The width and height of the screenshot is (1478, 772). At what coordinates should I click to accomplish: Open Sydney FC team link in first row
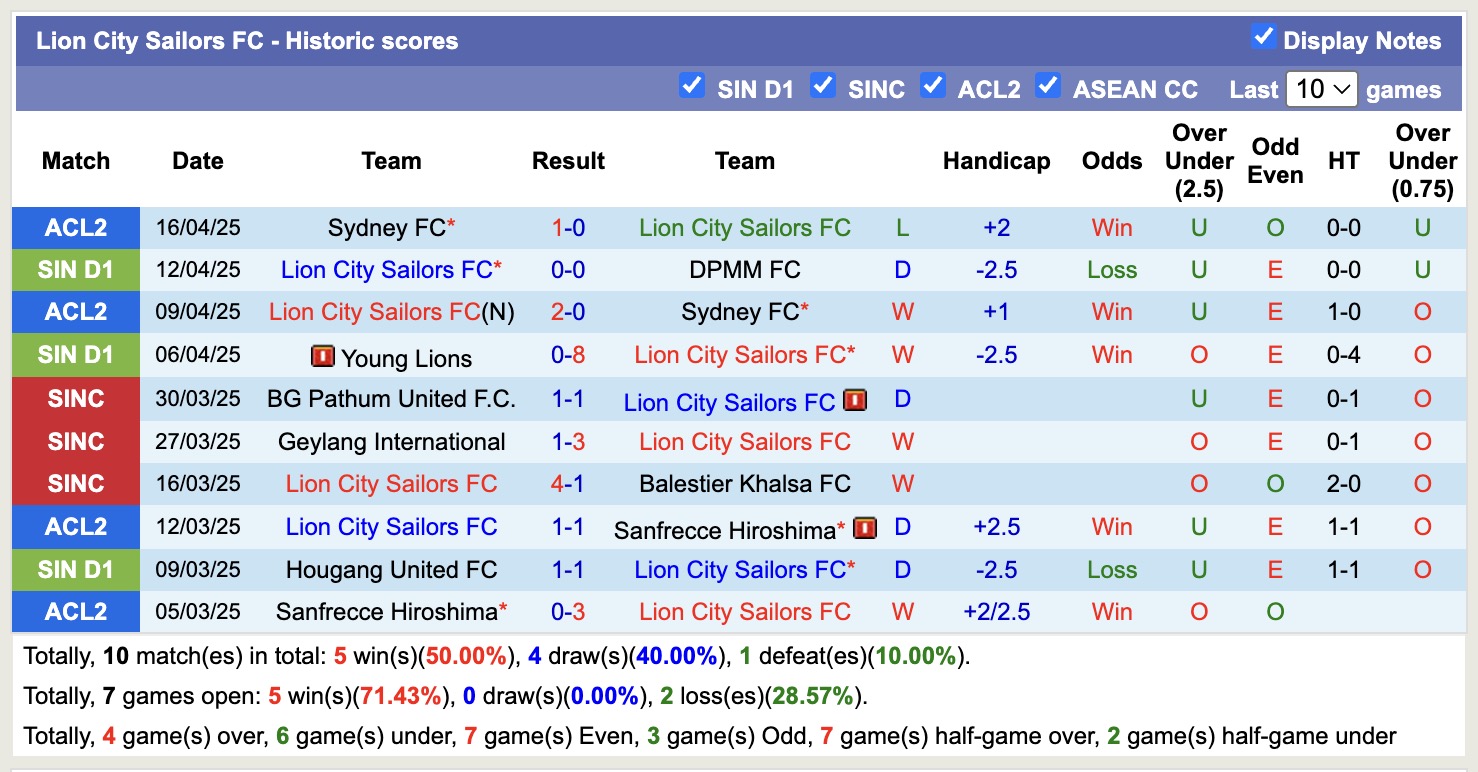[x=386, y=228]
